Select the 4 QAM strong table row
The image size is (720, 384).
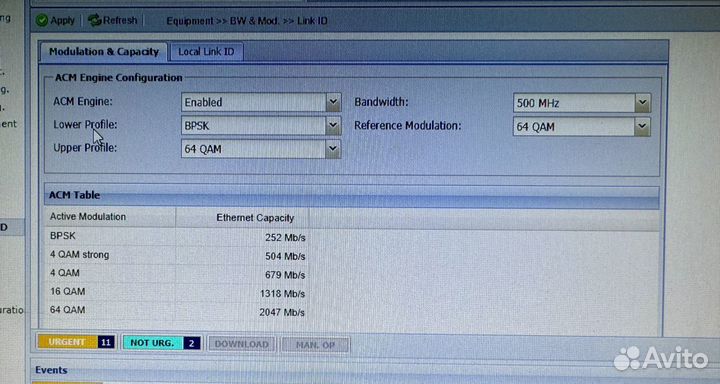coord(177,255)
